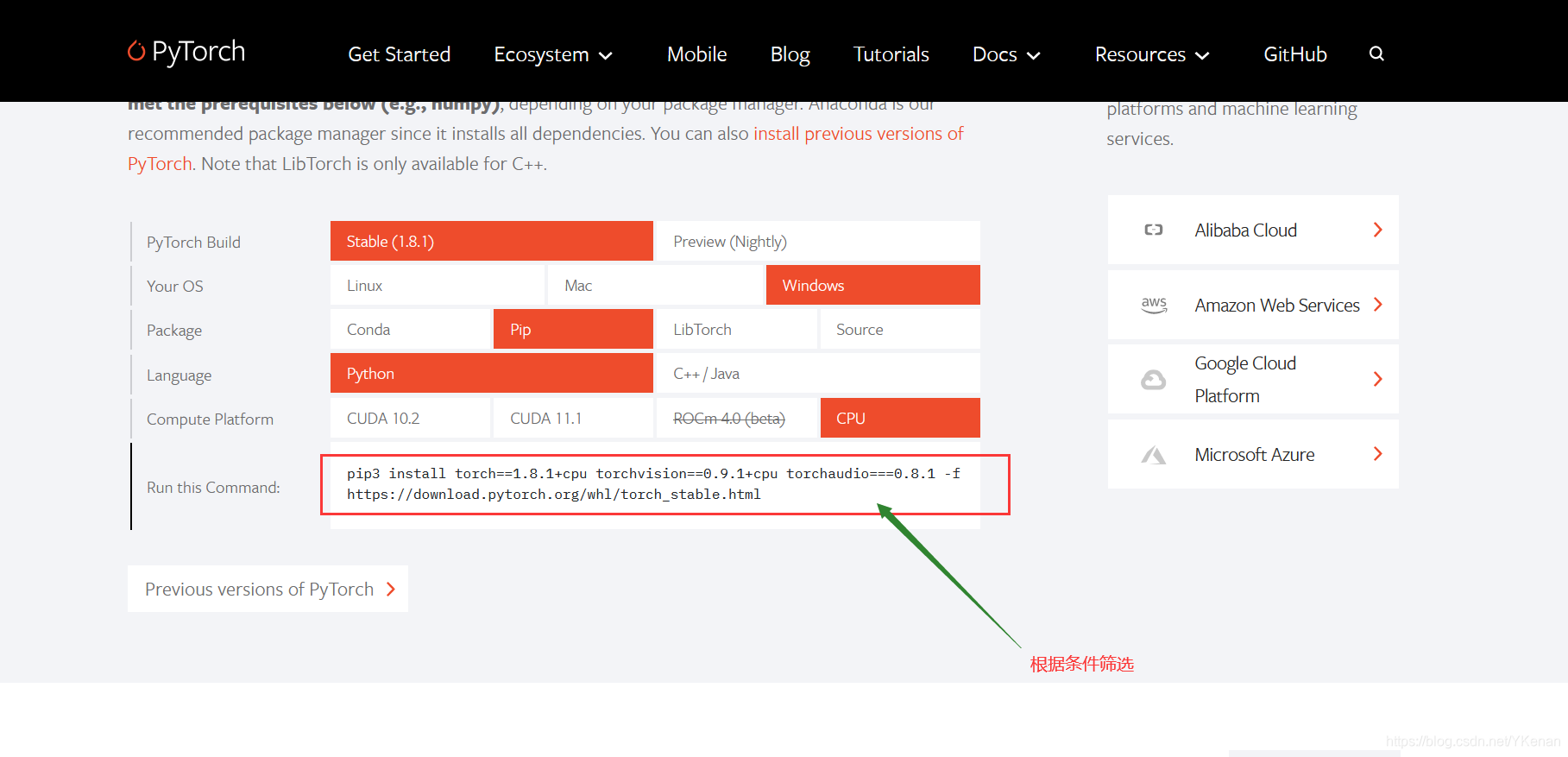Open the Amazon Web Services partner card
The width and height of the screenshot is (1568, 757).
pyautogui.click(x=1253, y=305)
